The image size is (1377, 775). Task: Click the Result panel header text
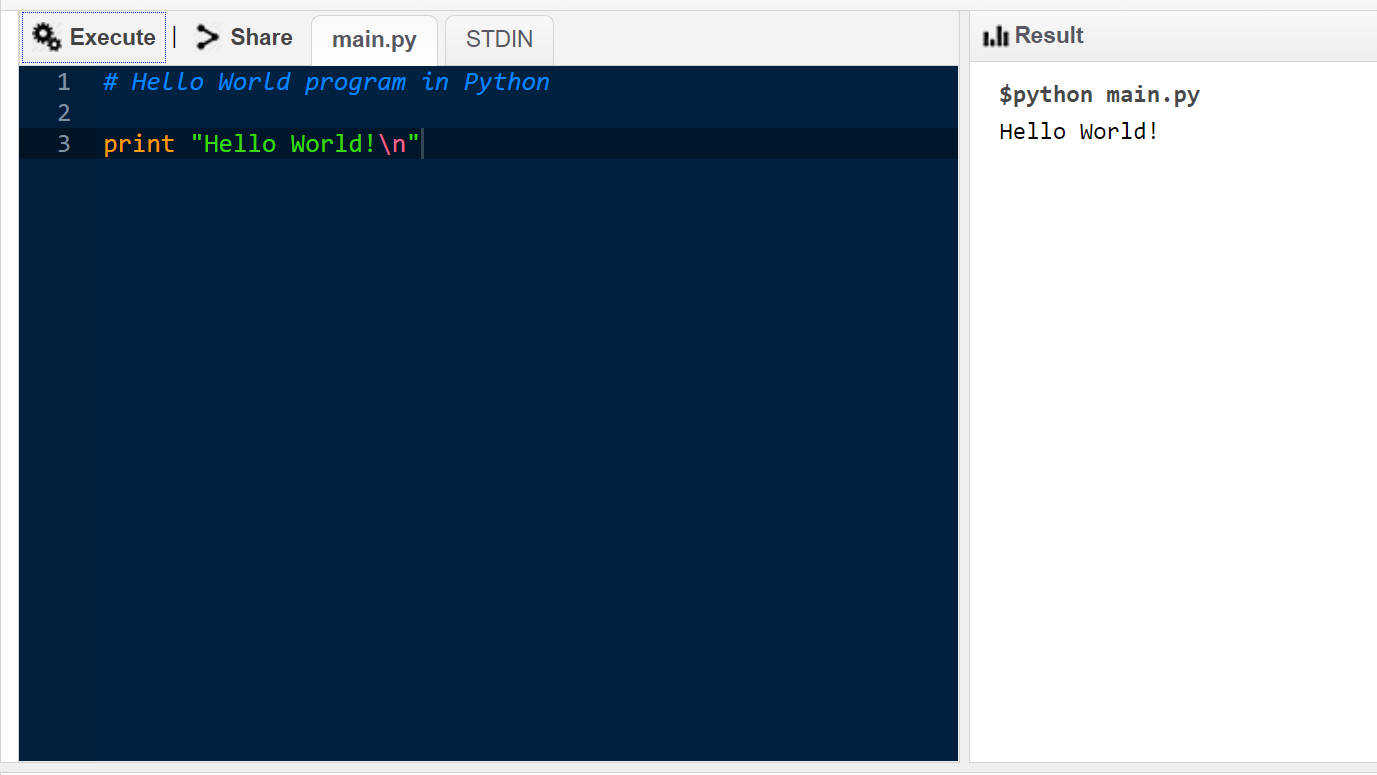point(1049,36)
